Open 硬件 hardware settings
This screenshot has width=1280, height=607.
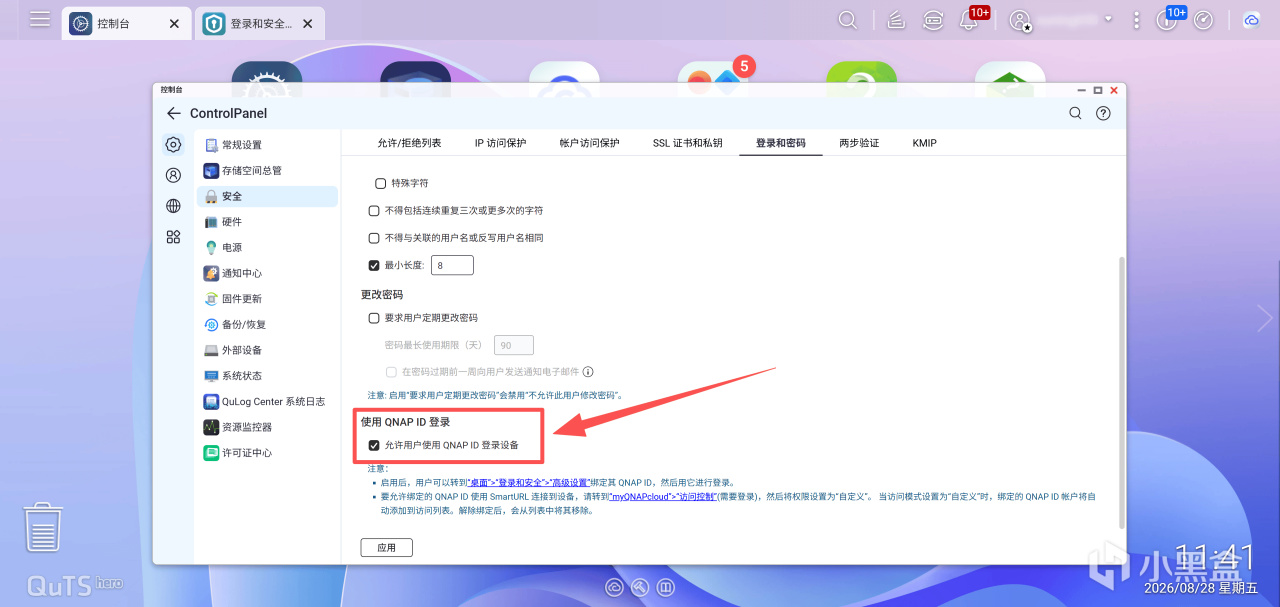[x=267, y=222]
